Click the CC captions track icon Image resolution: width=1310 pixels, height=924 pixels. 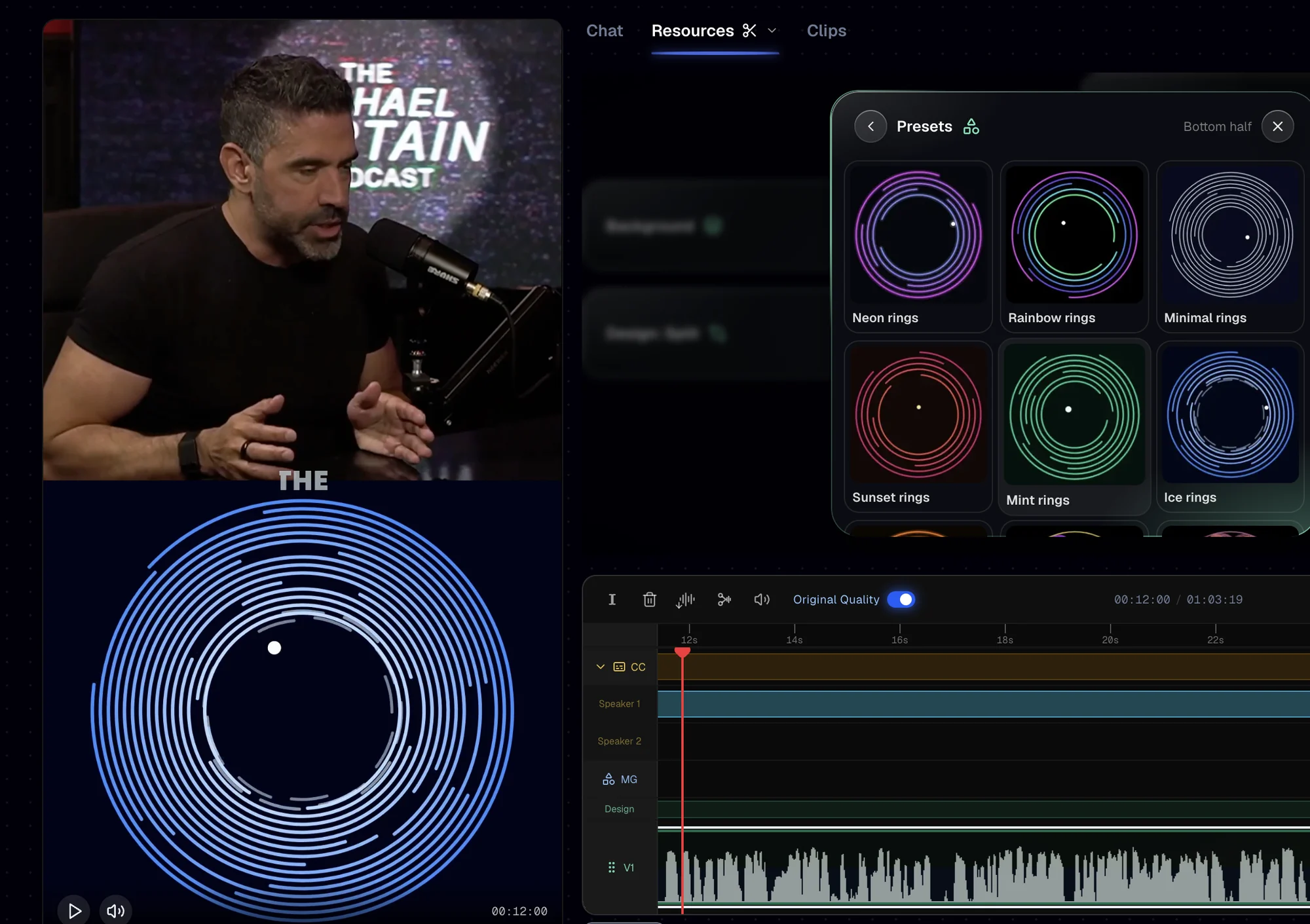pyautogui.click(x=619, y=667)
